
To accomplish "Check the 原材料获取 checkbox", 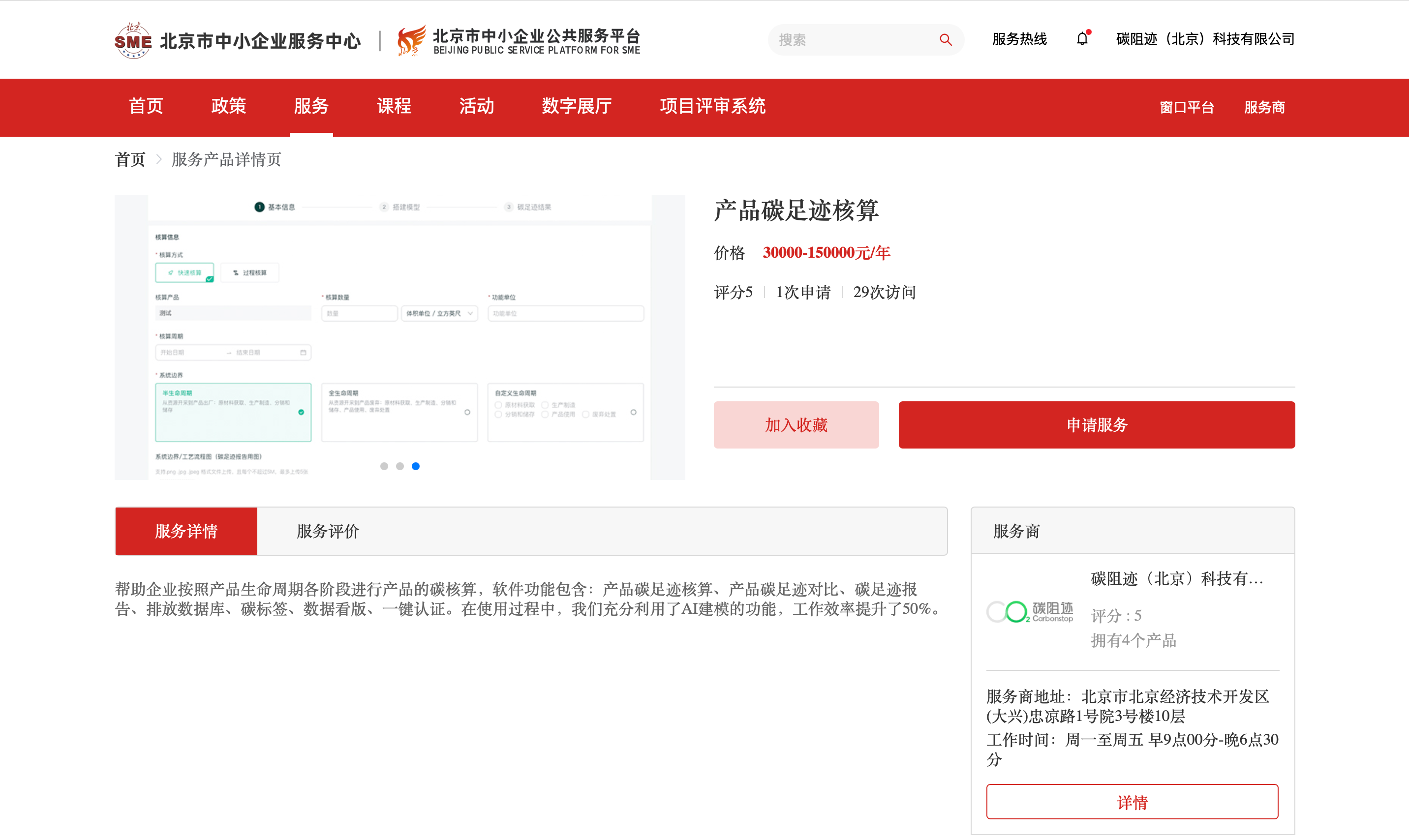I will 498,404.
